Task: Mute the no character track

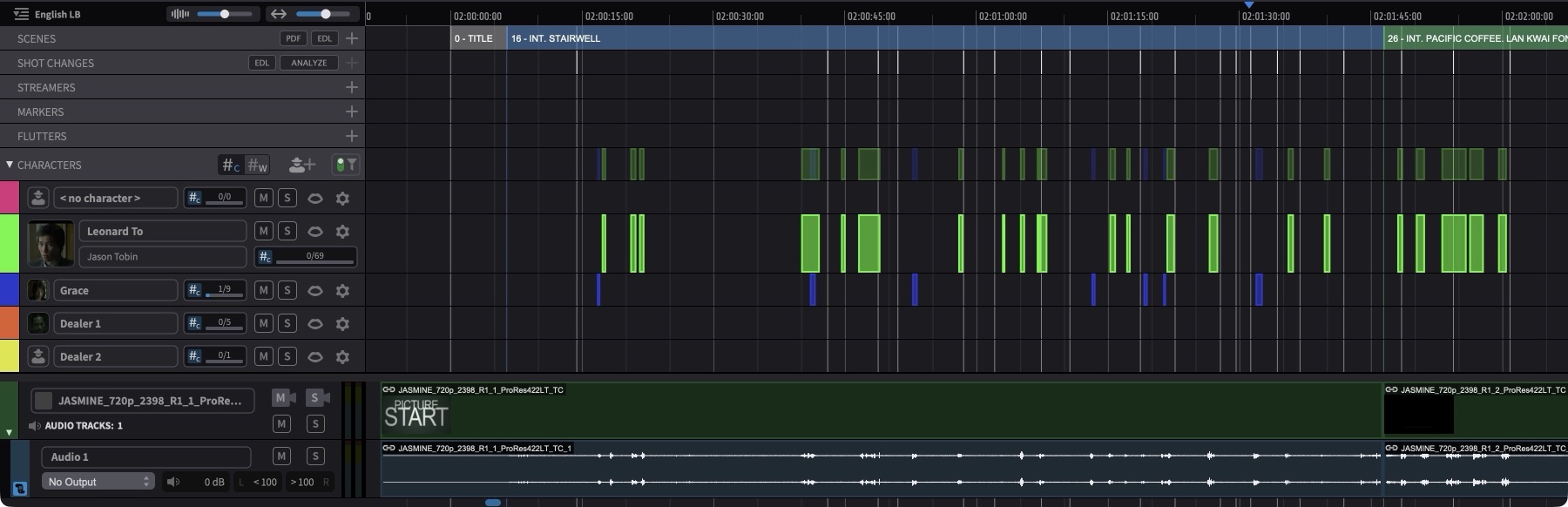Action: point(263,198)
